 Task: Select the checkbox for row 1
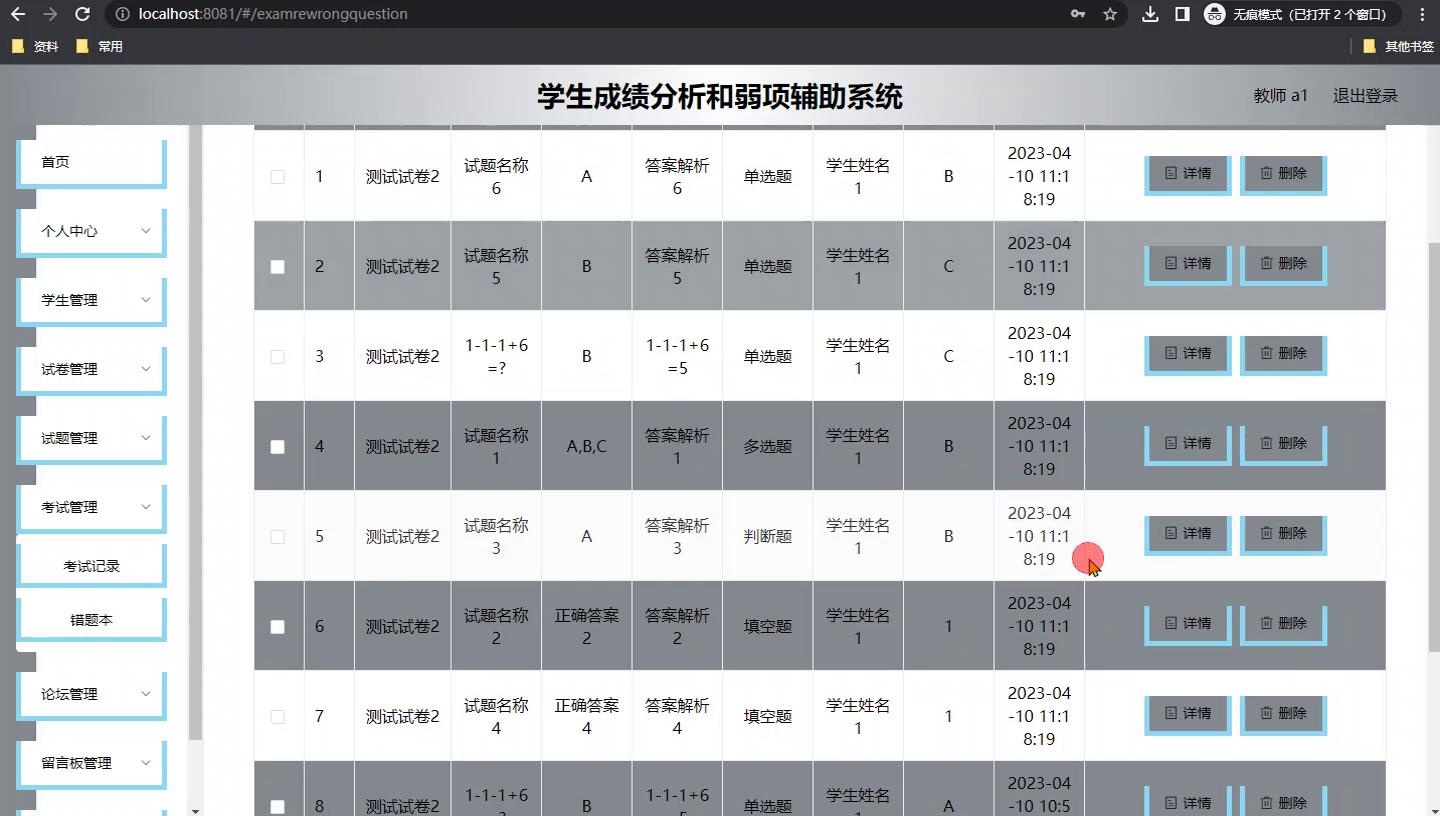coord(277,177)
